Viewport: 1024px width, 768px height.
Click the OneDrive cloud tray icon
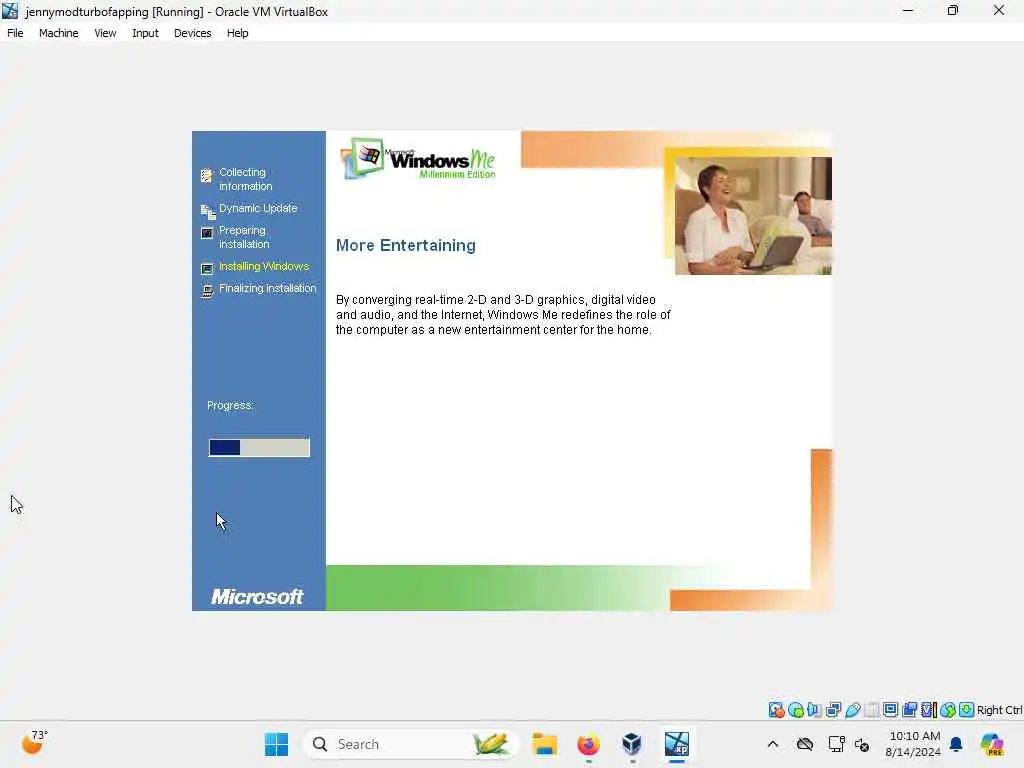[805, 744]
